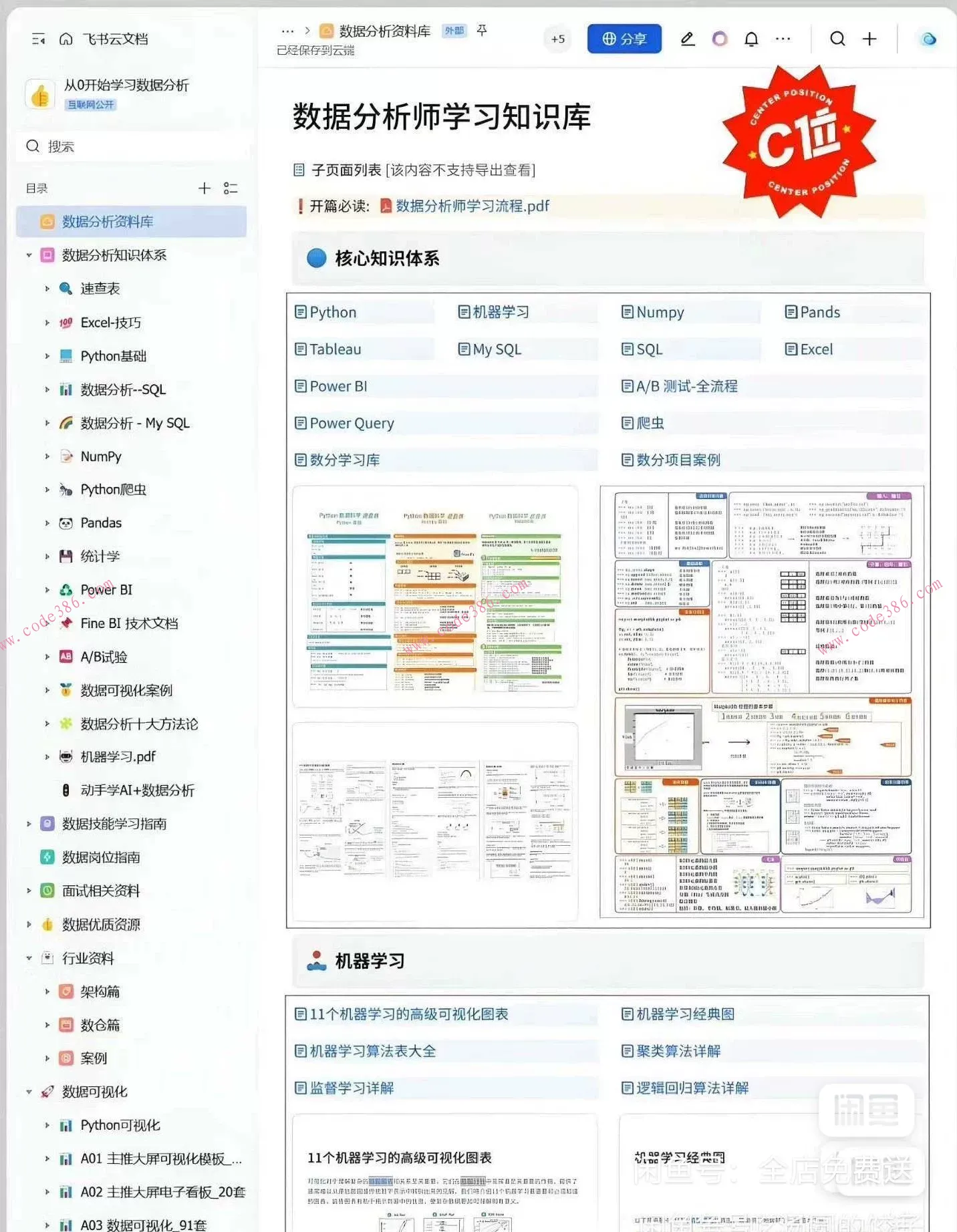Click the 外部 tag in header
Viewport: 957px width, 1232px height.
[454, 31]
